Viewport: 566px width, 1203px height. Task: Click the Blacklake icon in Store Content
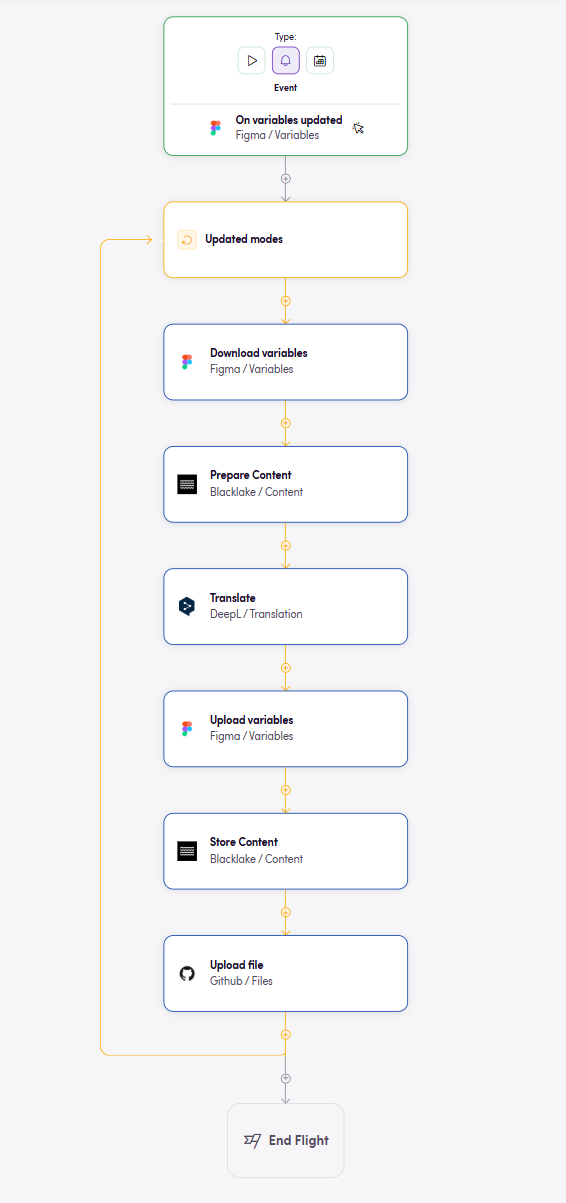[x=187, y=851]
